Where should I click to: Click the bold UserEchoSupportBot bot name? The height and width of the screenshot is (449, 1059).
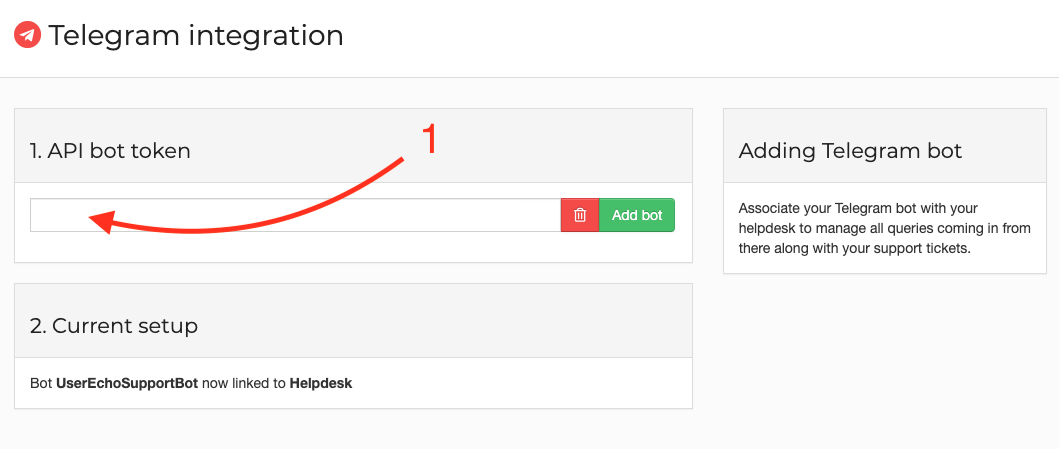pos(127,384)
